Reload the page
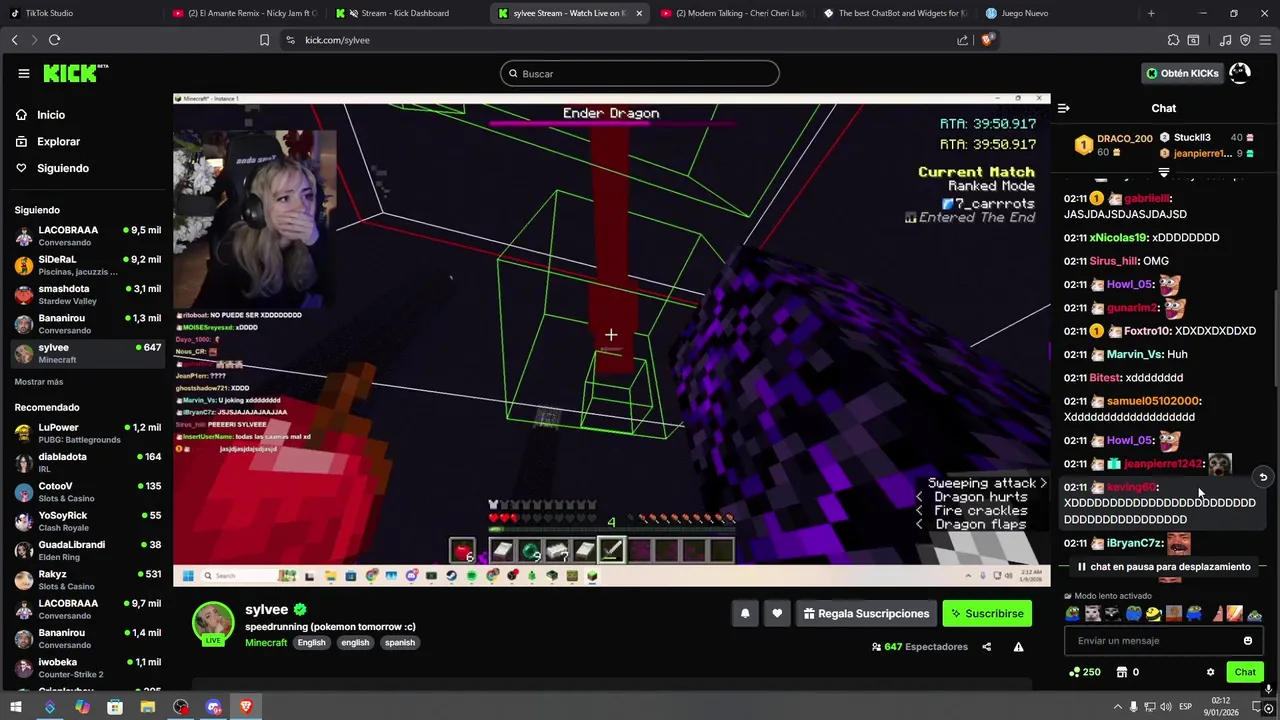 click(x=54, y=40)
